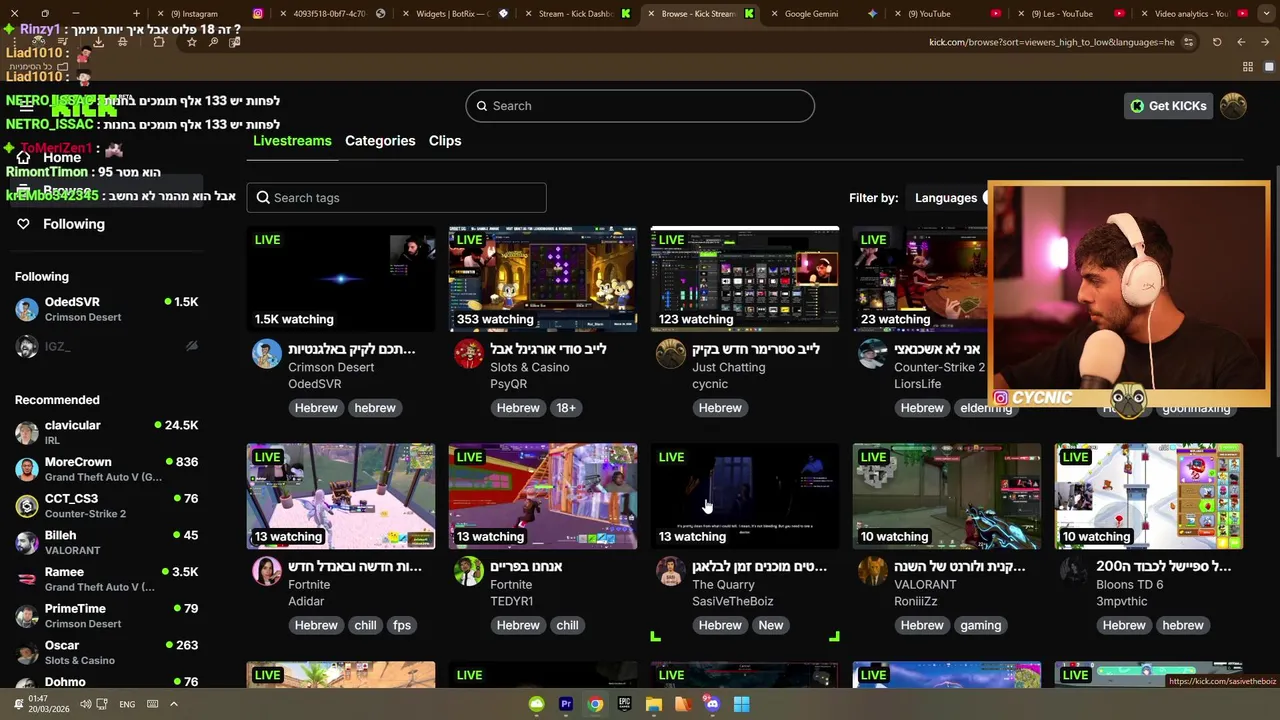Click the SasiVeTheBoiz streamer avatar

click(671, 570)
